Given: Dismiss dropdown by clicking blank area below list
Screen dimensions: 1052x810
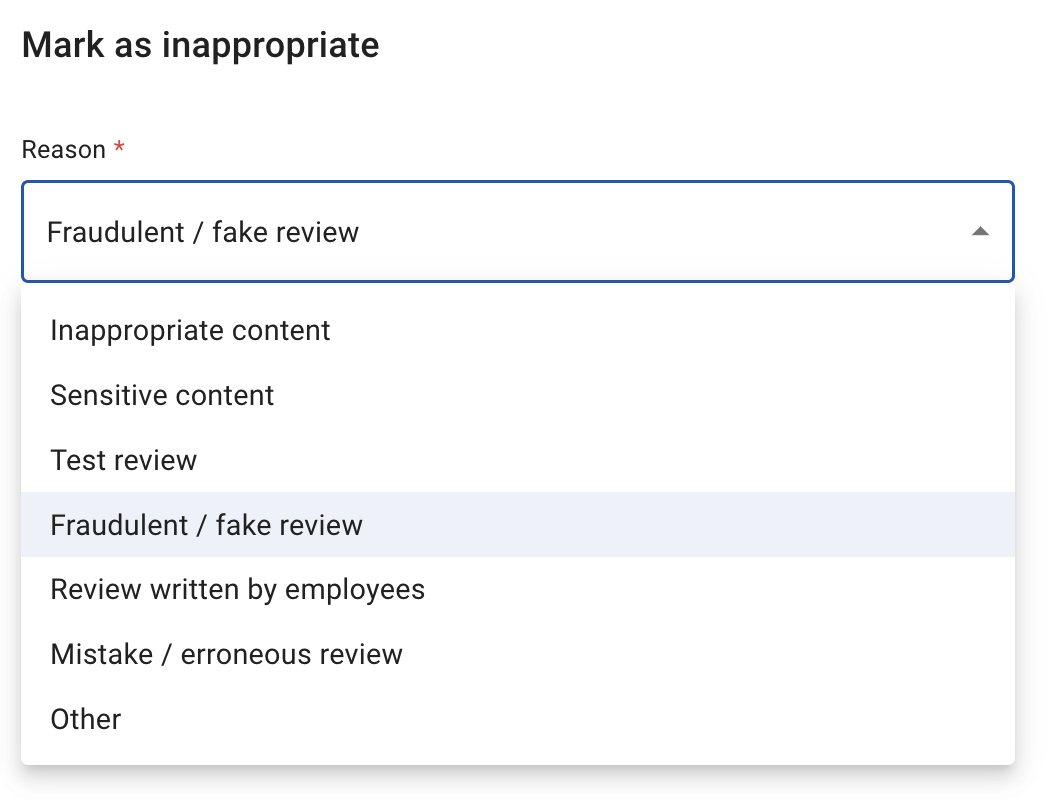Looking at the screenshot, I should pyautogui.click(x=517, y=789).
